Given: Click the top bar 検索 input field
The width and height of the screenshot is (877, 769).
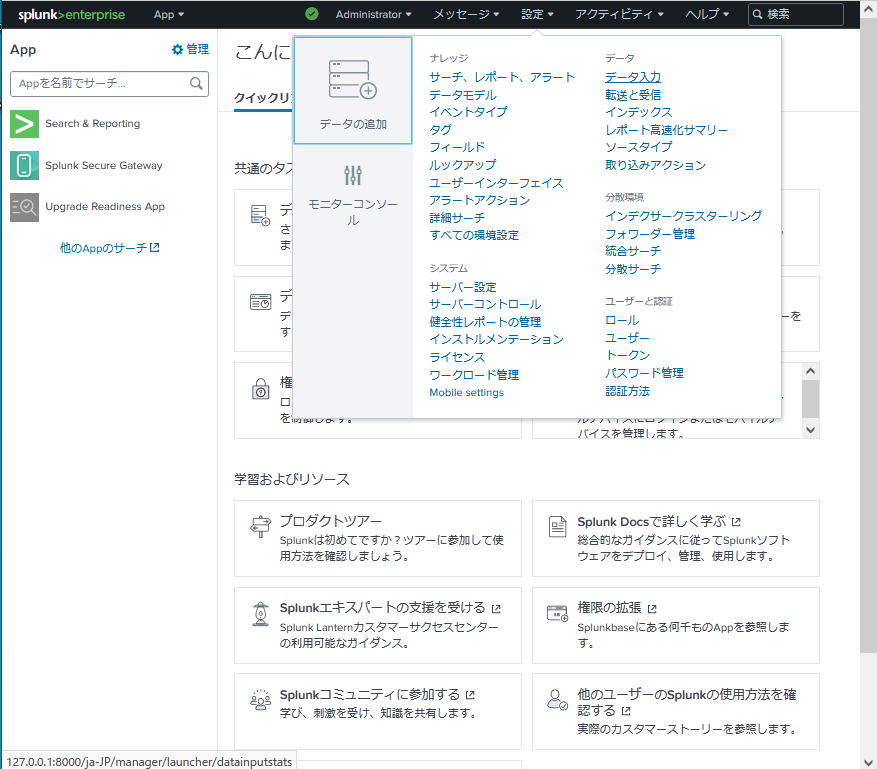Looking at the screenshot, I should (796, 15).
